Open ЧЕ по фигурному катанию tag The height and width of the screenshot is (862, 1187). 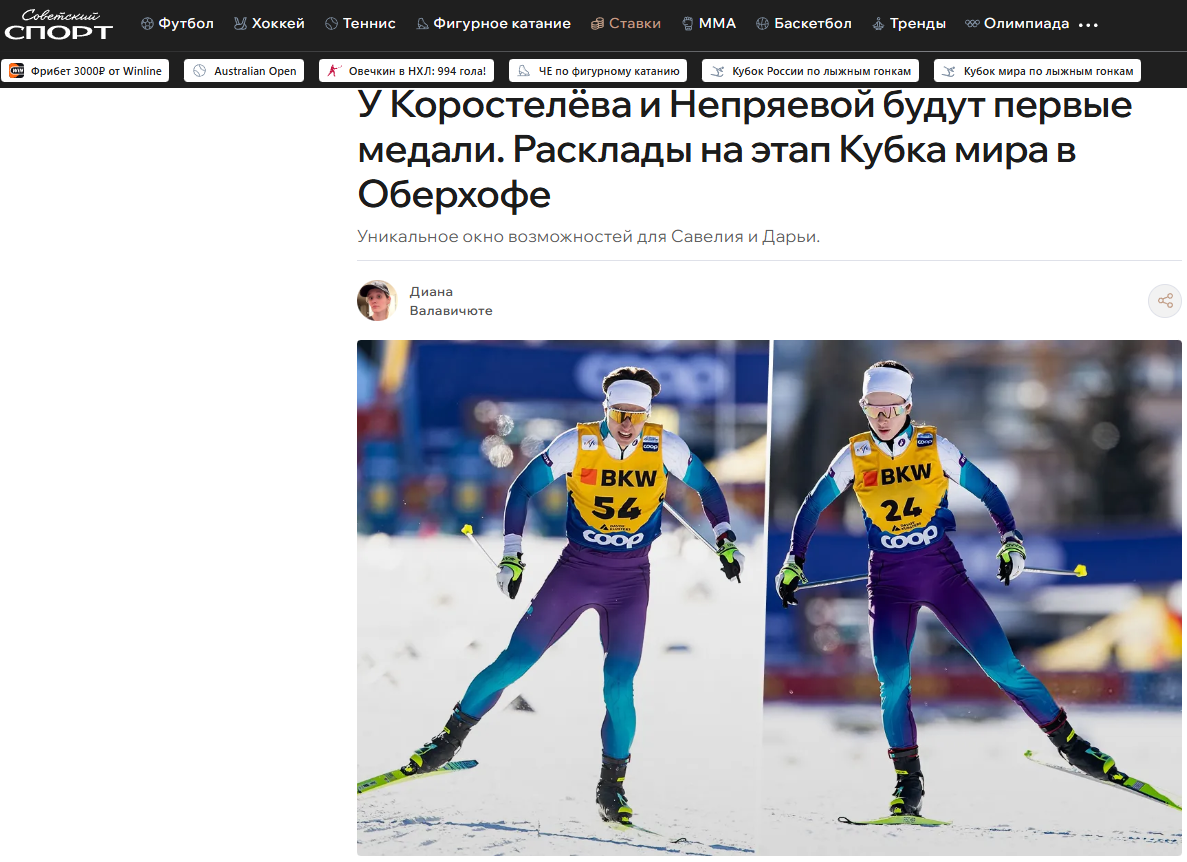click(x=598, y=71)
